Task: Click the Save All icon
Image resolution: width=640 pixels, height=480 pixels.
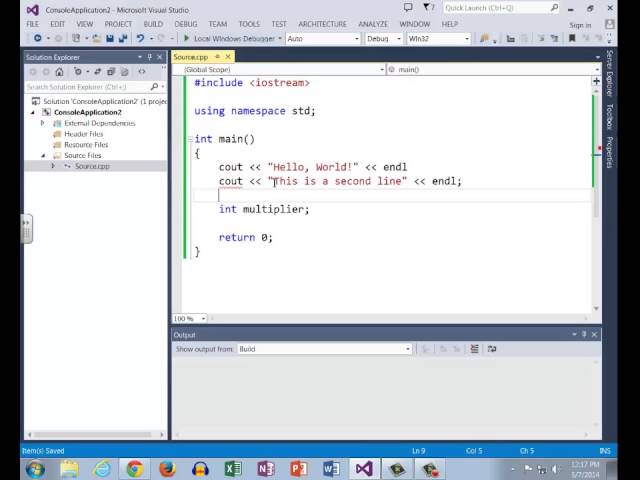Action: [x=123, y=38]
